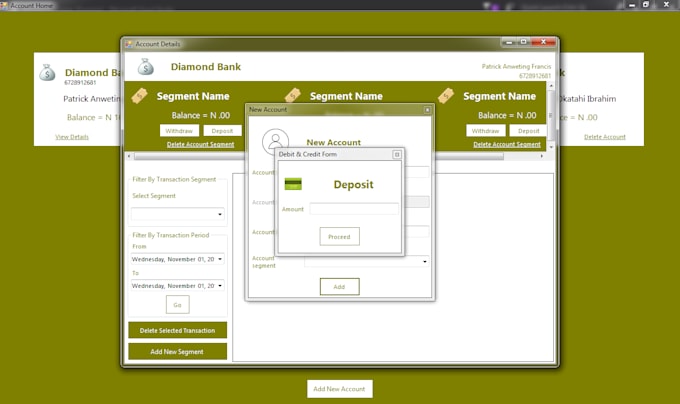The image size is (680, 404).
Task: Close the New Account dialog
Action: point(427,110)
